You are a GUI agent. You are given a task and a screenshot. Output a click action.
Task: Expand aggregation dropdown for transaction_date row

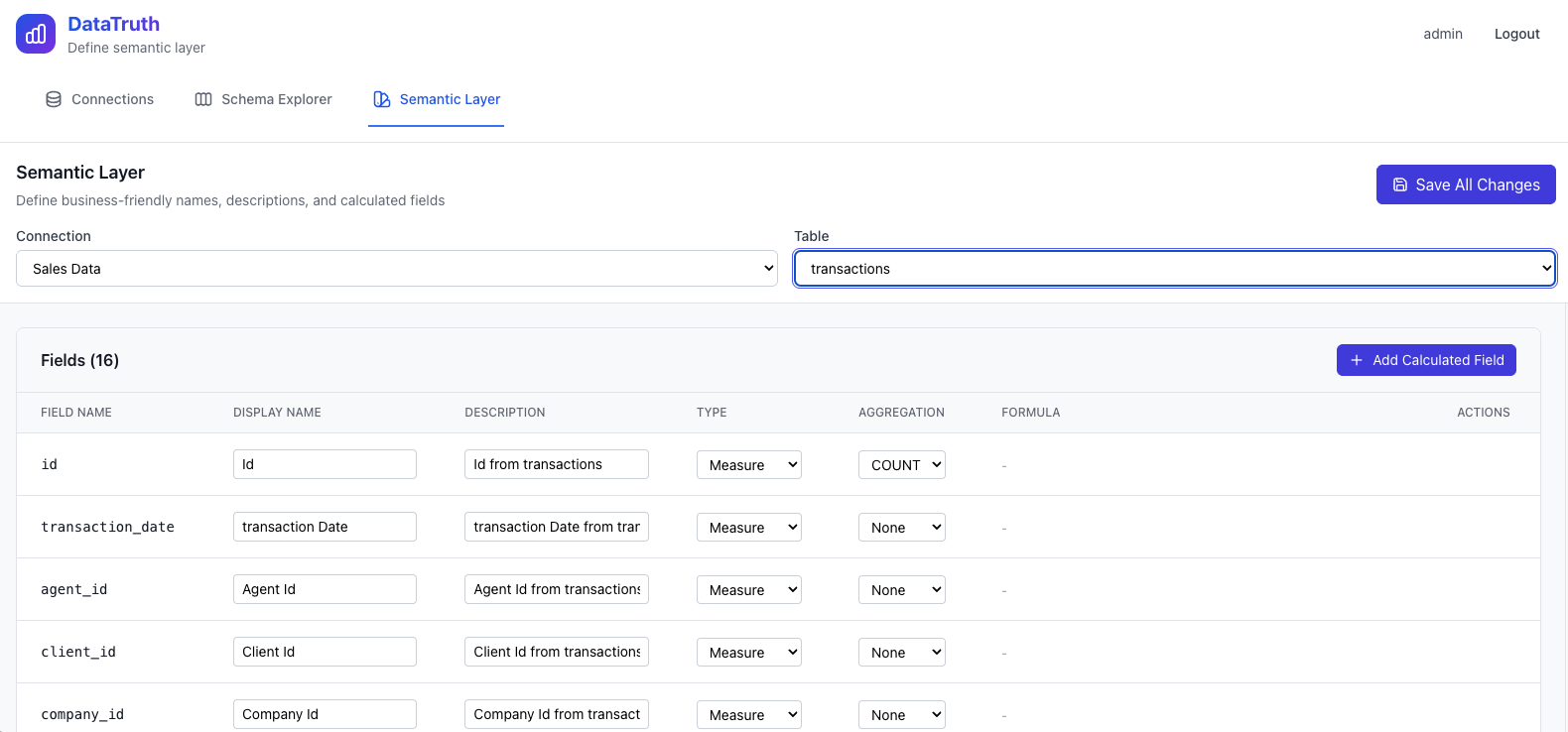(901, 528)
